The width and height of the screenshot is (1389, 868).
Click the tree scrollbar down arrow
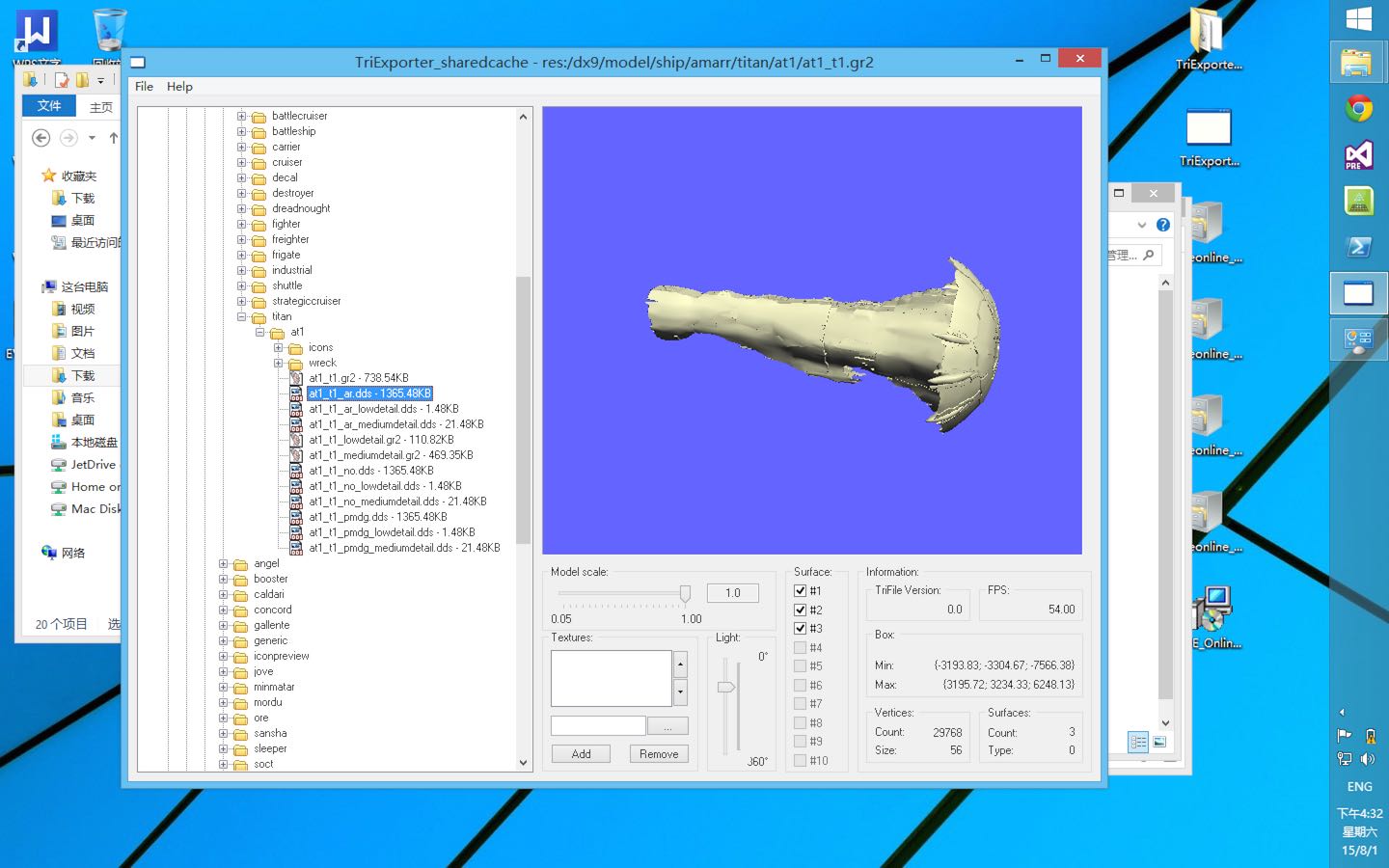coord(524,763)
